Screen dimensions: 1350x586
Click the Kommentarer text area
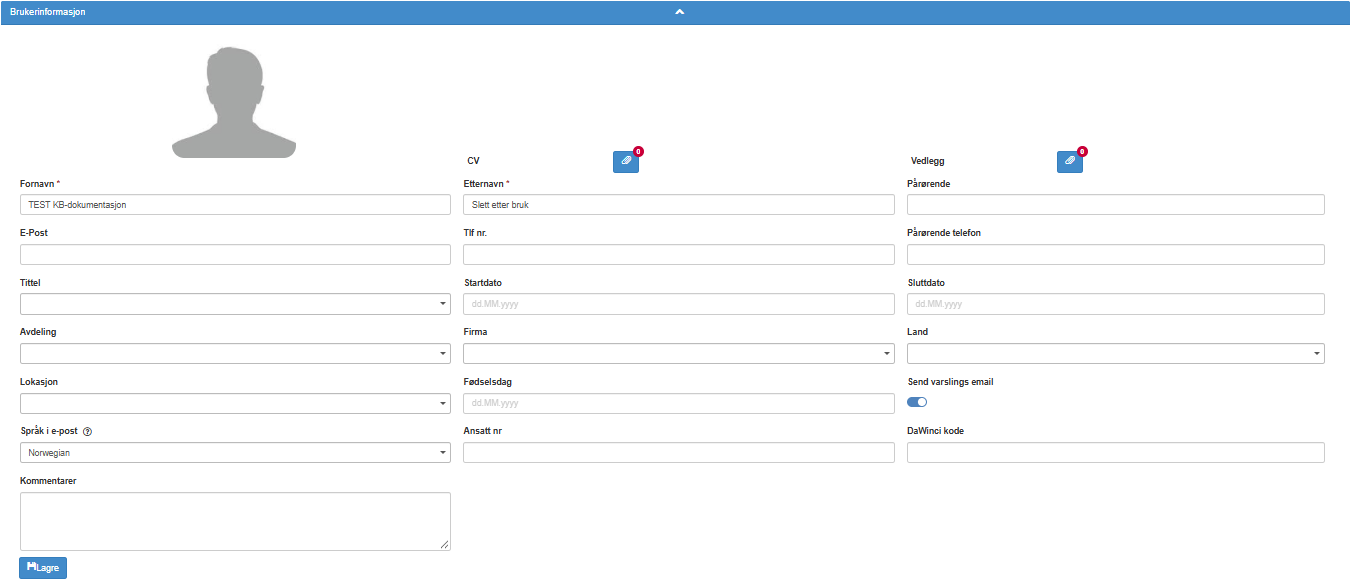coord(235,521)
